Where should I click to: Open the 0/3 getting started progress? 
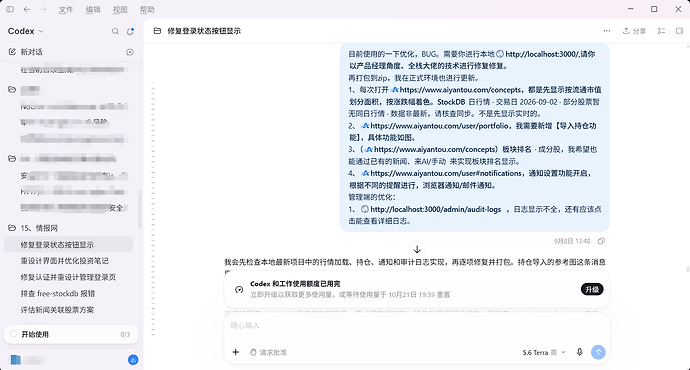[x=125, y=334]
